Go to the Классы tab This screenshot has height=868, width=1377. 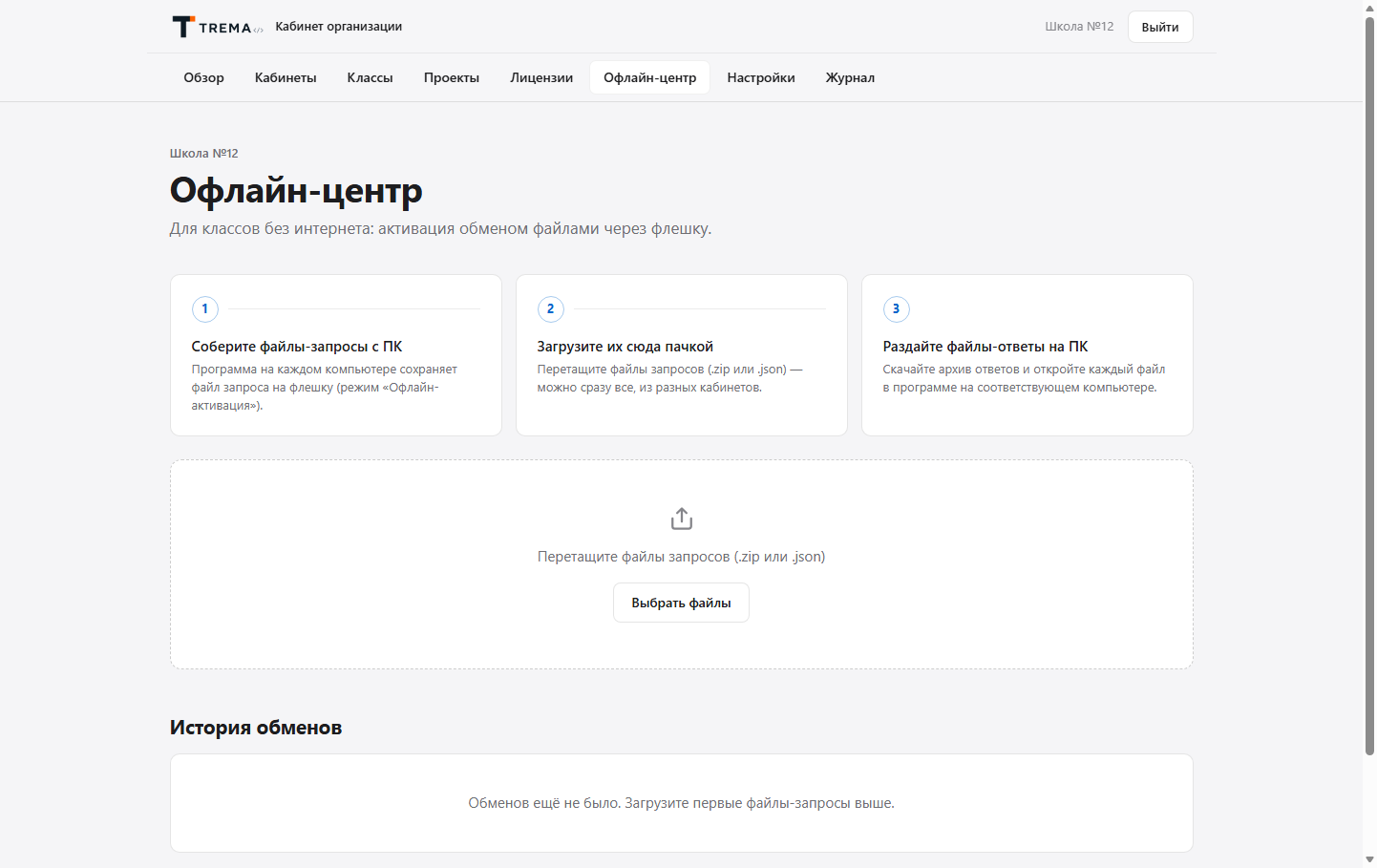pyautogui.click(x=370, y=77)
